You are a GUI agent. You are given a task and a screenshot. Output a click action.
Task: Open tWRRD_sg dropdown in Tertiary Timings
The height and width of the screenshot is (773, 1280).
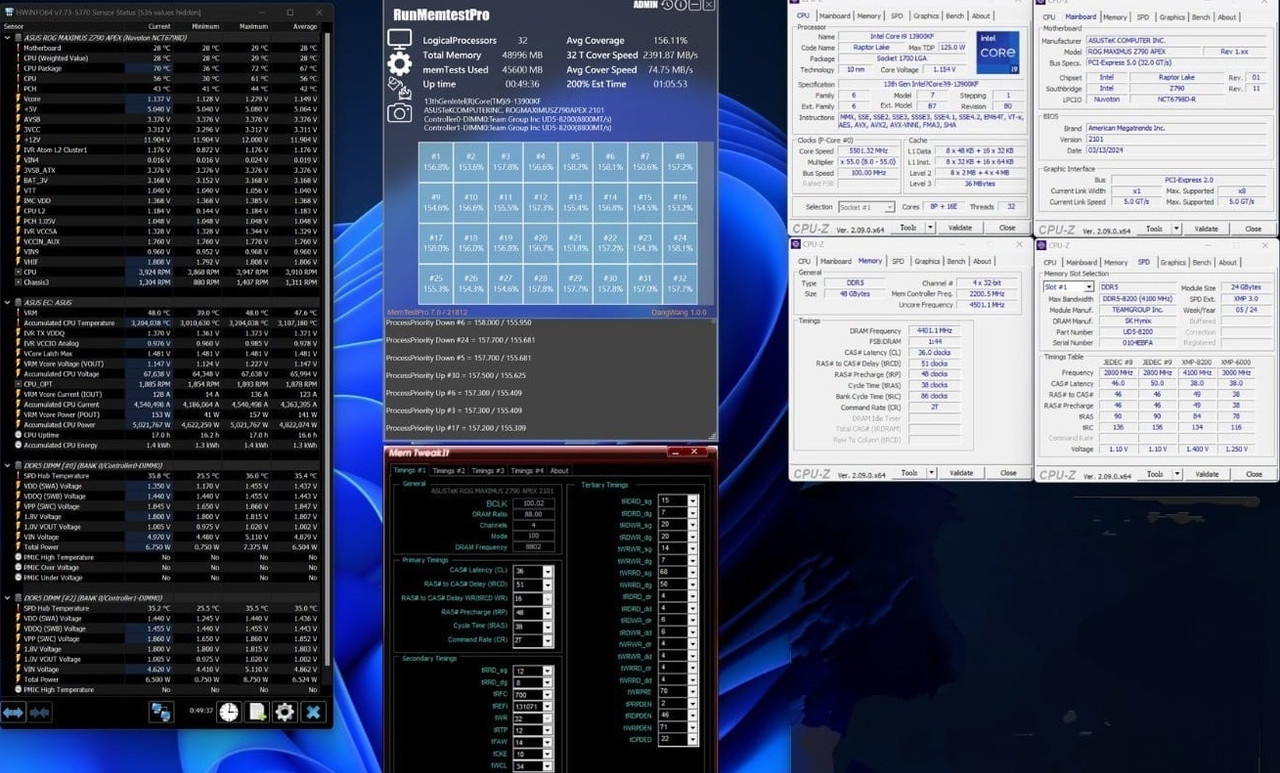[692, 572]
